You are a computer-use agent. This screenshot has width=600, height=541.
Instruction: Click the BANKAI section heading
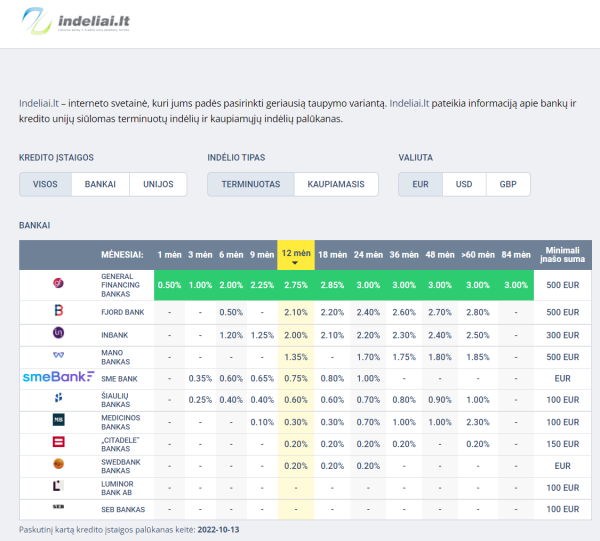coord(35,225)
